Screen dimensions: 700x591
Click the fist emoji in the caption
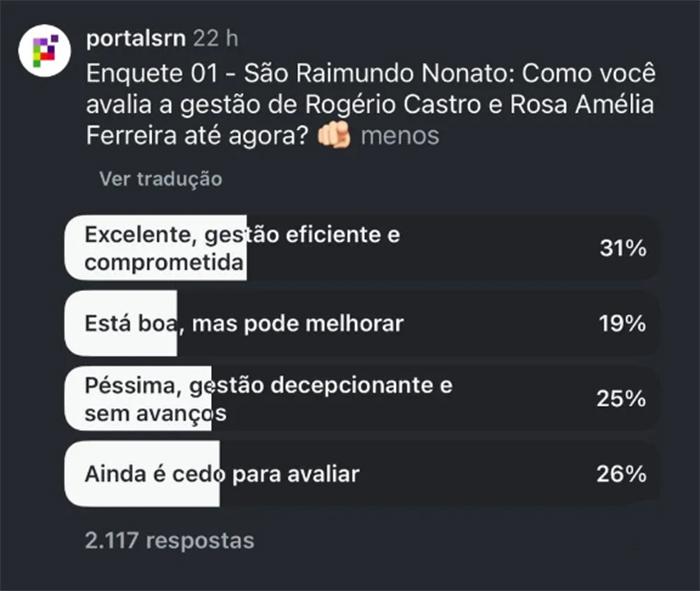(334, 136)
